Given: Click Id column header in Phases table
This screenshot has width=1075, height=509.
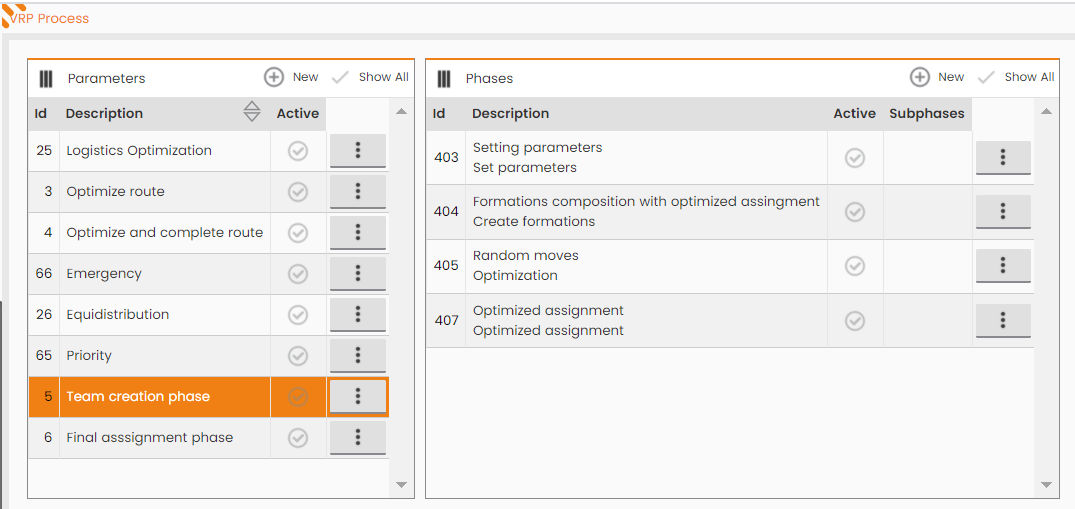Looking at the screenshot, I should coord(439,113).
